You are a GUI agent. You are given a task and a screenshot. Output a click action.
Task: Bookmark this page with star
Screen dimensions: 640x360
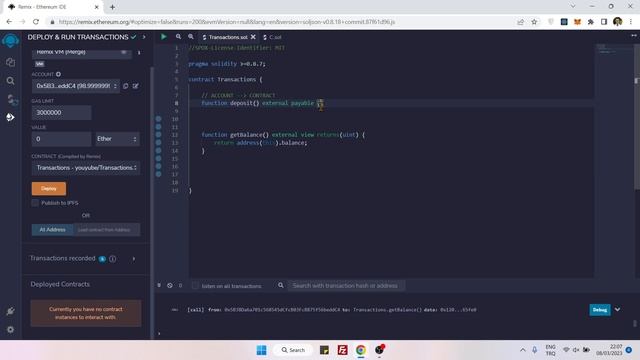pyautogui.click(x=534, y=22)
